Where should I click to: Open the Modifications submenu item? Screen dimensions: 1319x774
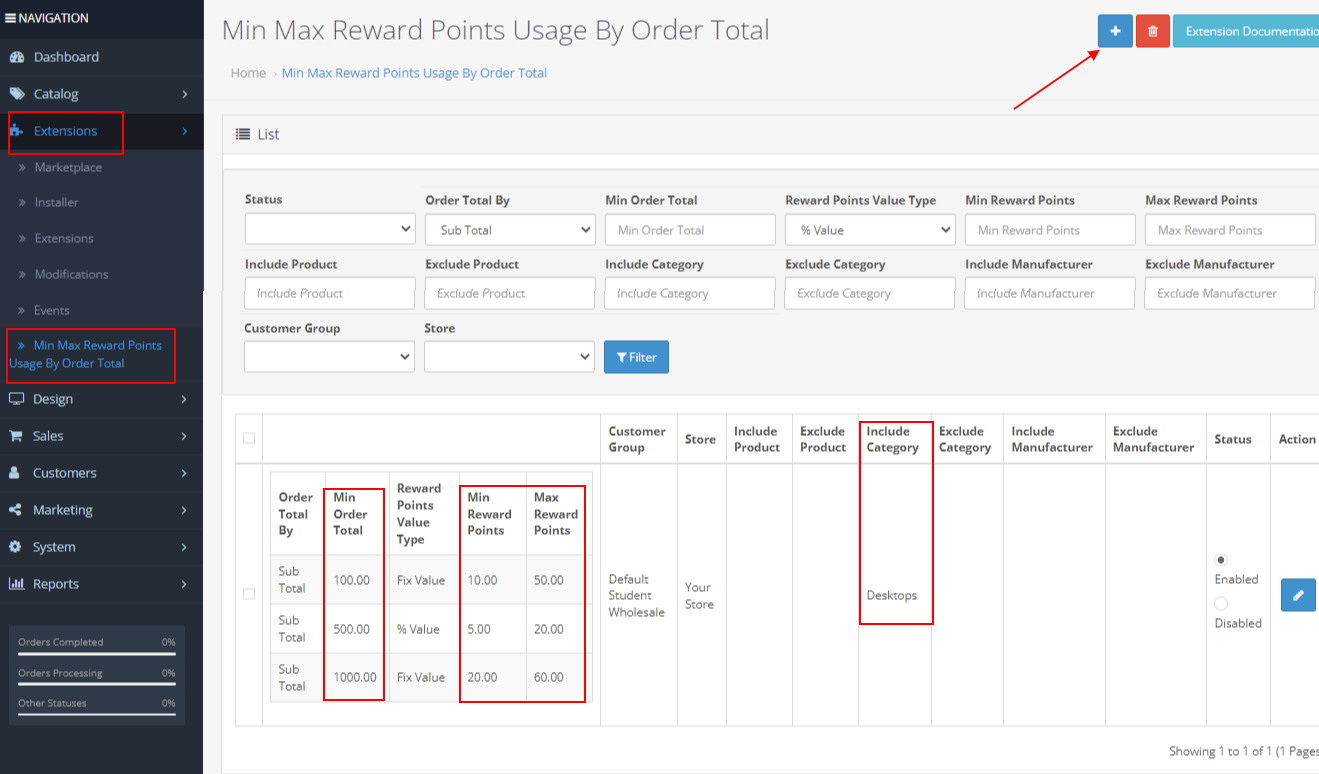[x=71, y=274]
